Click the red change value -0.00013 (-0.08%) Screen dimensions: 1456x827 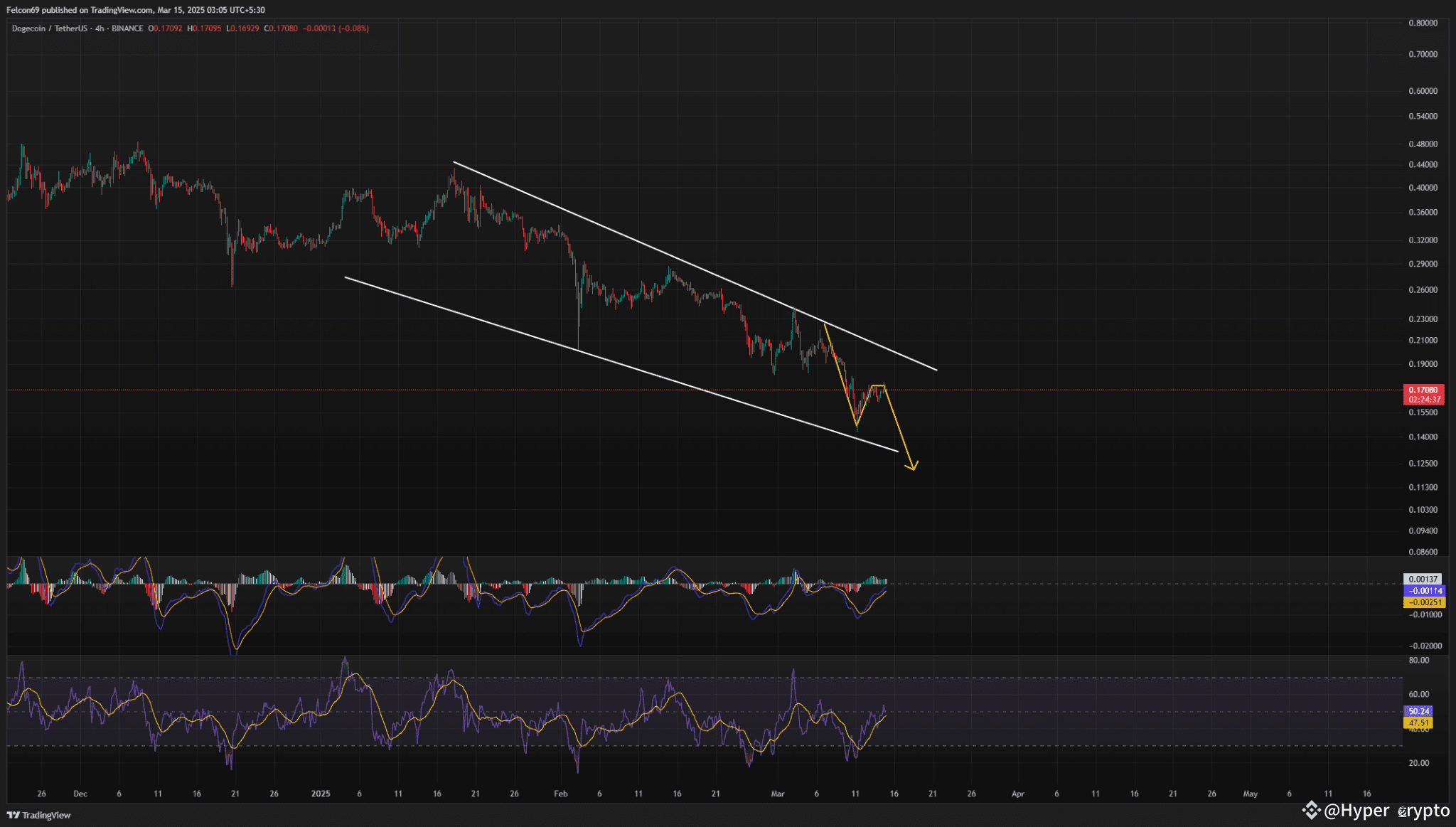pos(336,28)
